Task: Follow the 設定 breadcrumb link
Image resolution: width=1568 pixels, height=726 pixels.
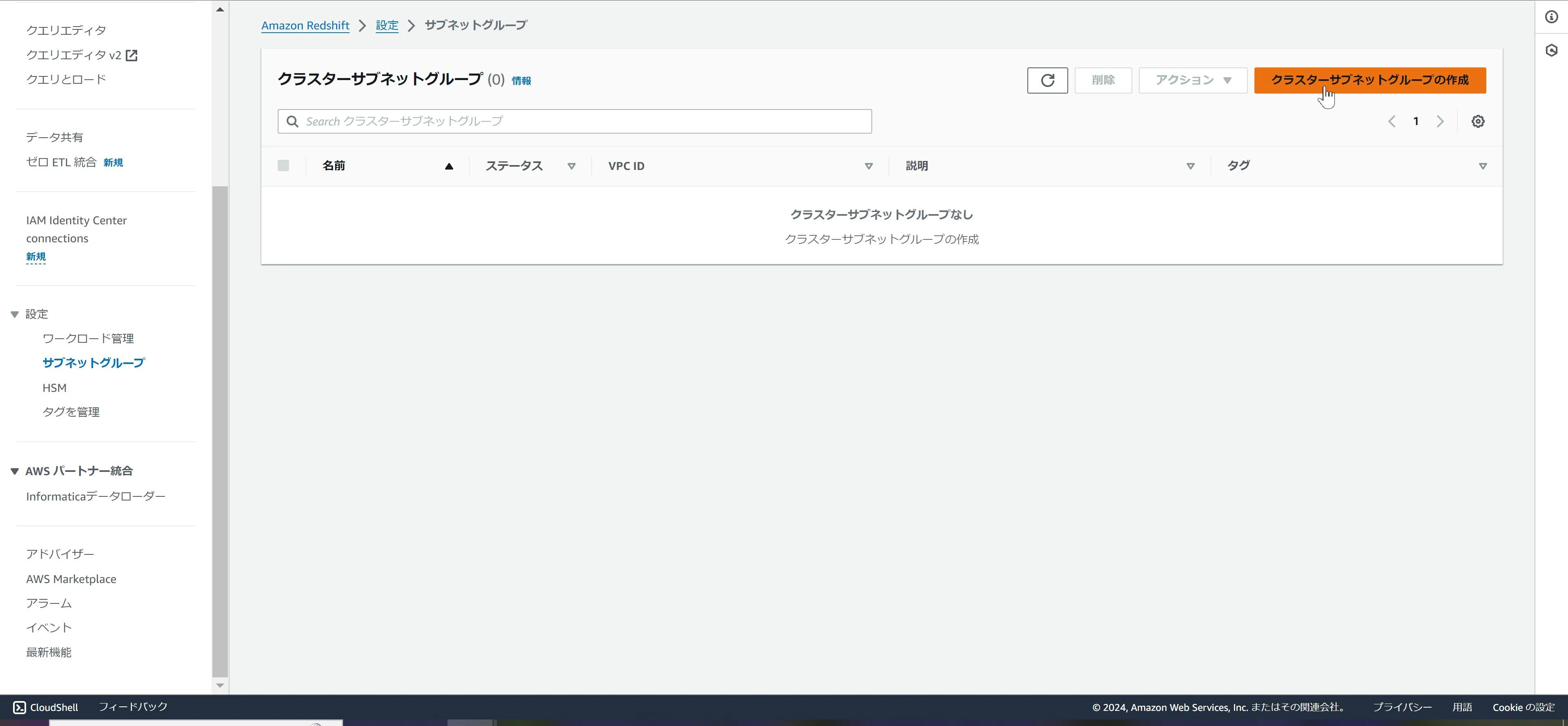Action: click(387, 26)
